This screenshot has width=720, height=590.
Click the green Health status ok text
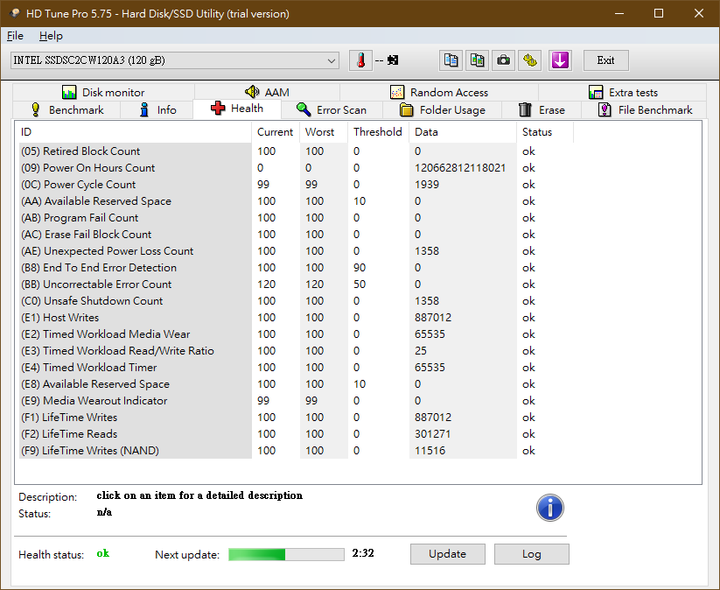(x=103, y=553)
